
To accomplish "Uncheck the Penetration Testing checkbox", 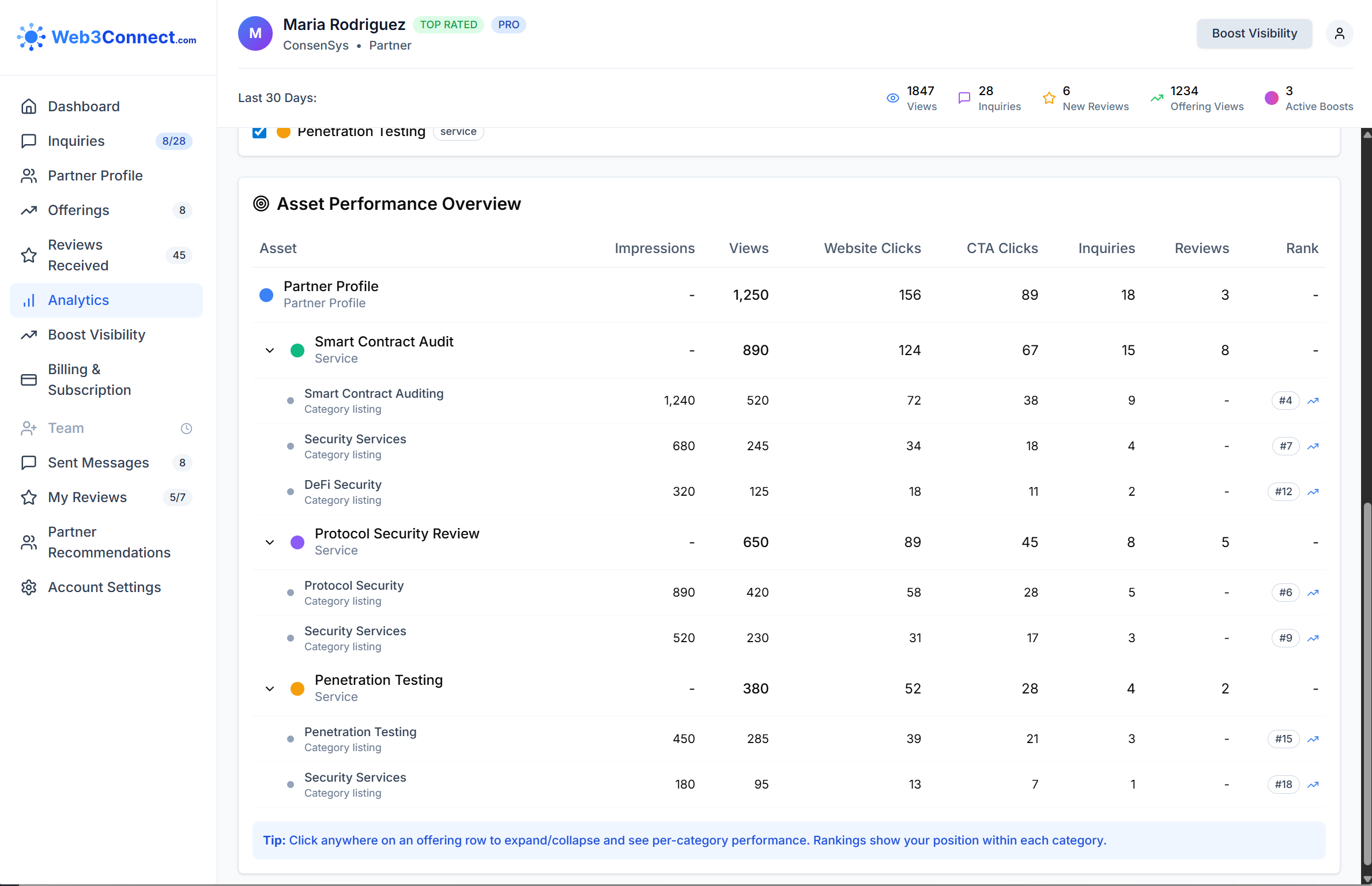I will click(x=259, y=132).
